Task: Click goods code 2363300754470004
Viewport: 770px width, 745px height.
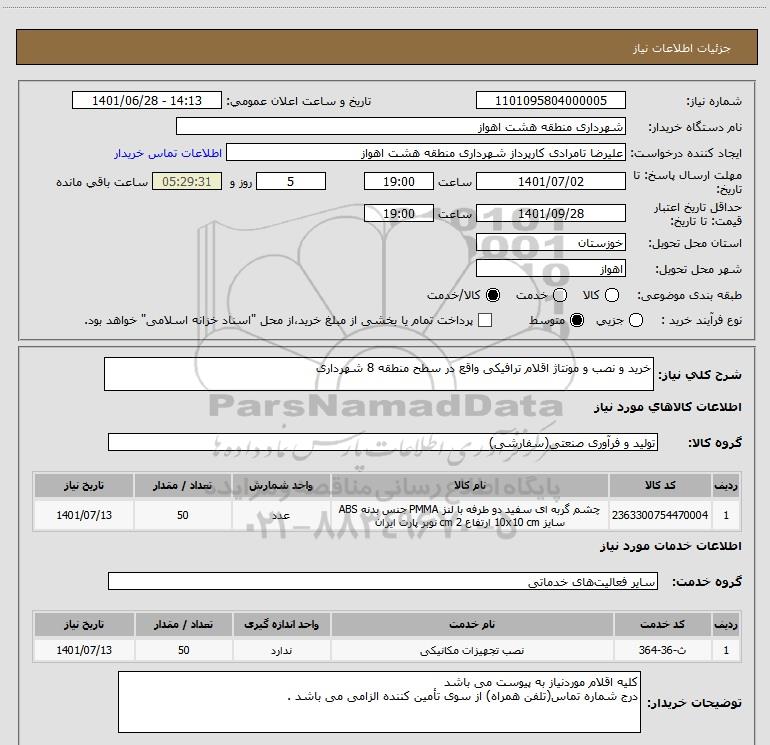Action: (660, 515)
